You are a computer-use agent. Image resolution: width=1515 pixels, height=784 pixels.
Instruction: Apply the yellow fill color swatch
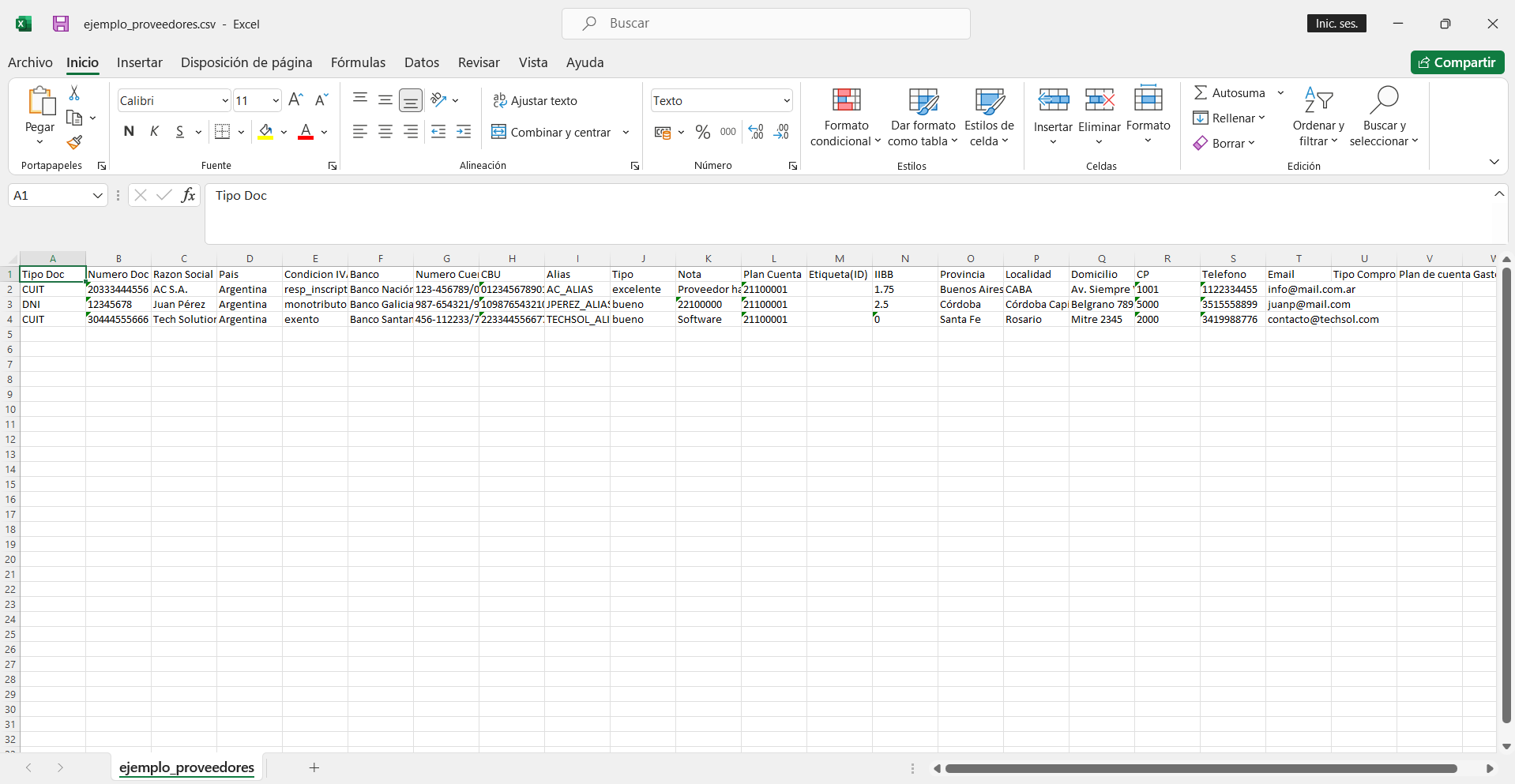265,132
